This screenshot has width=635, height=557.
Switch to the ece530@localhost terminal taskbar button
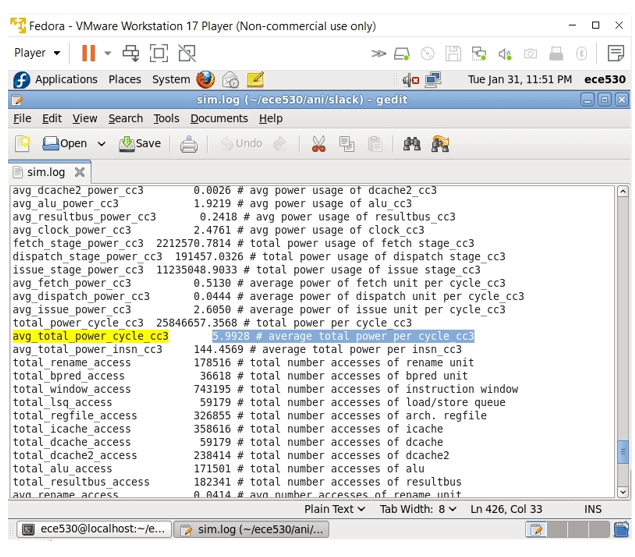(x=93, y=529)
